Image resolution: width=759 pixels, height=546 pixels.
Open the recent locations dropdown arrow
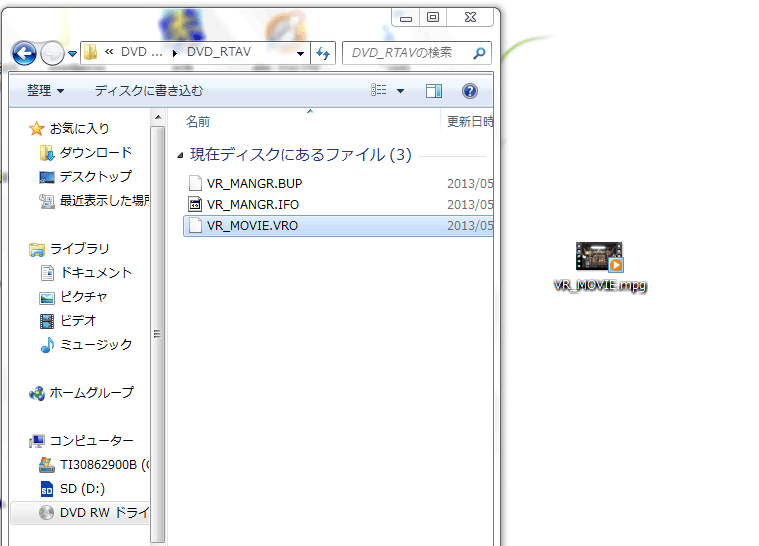coord(72,54)
